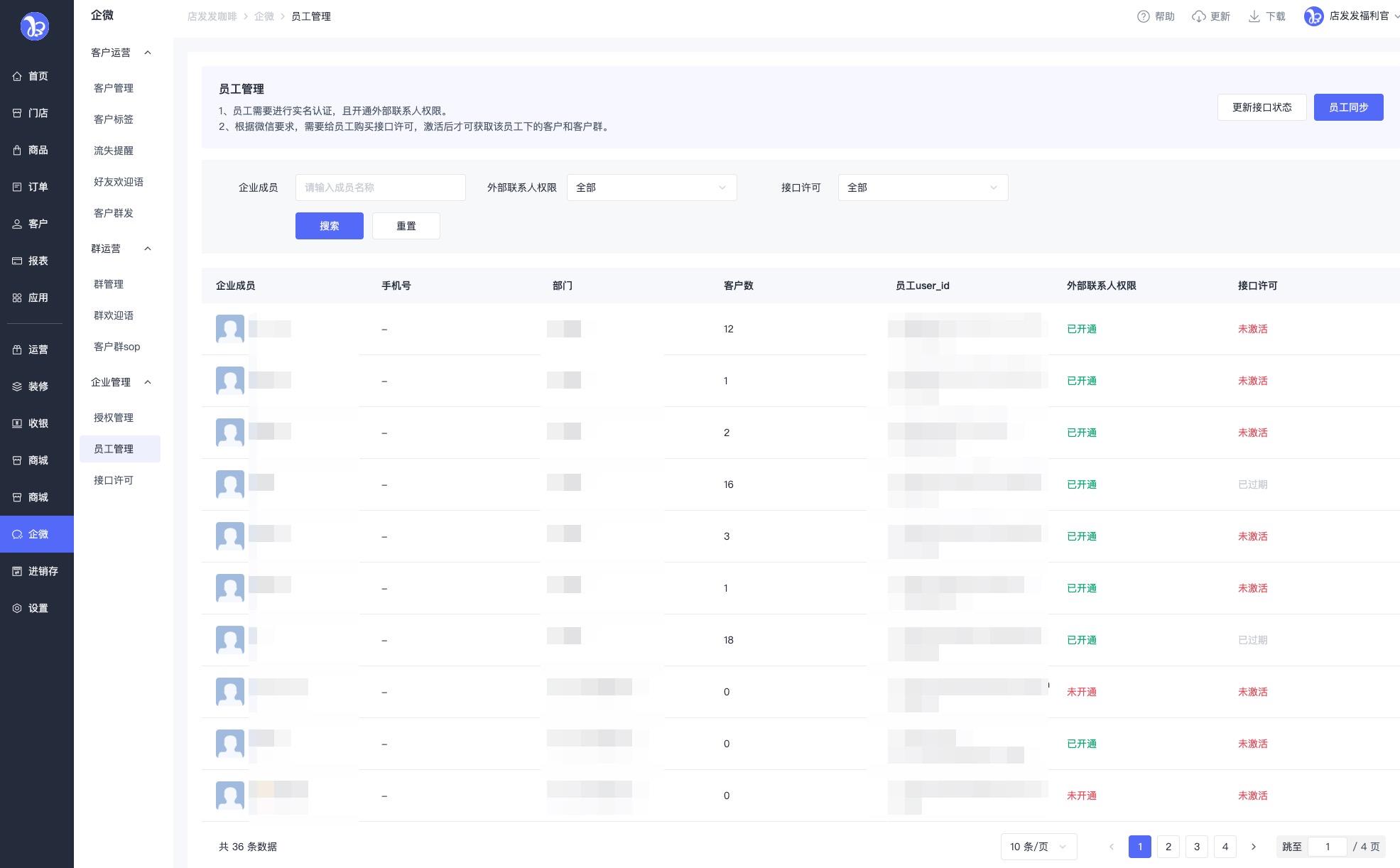1400x868 pixels.
Task: Click the 更新 cloud update icon
Action: [x=1198, y=16]
